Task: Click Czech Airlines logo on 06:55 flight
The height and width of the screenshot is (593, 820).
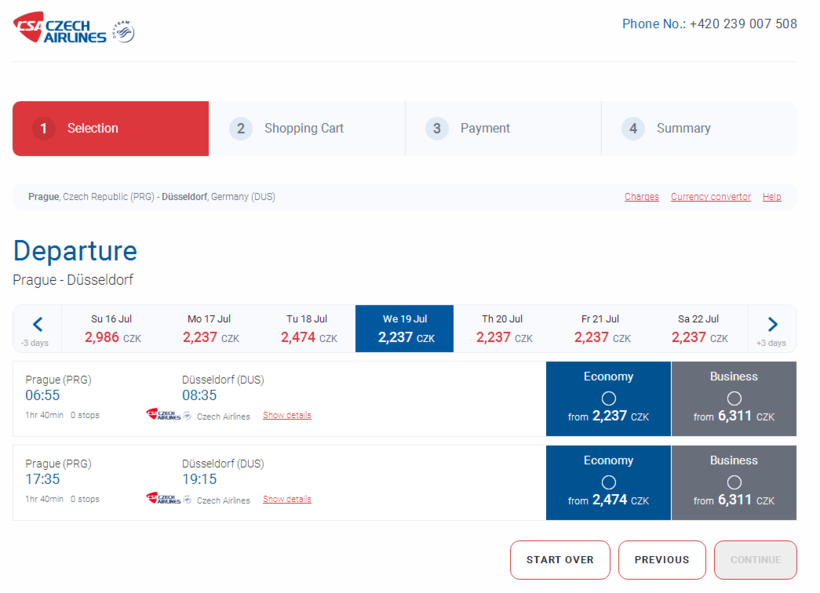Action: click(x=163, y=415)
